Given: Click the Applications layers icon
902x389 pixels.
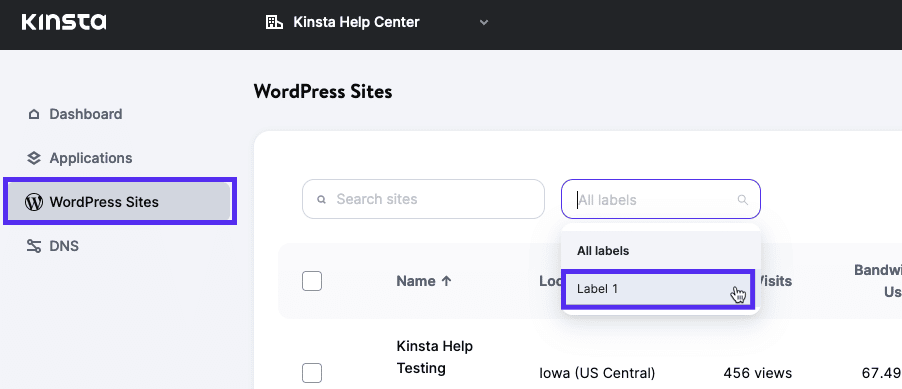Looking at the screenshot, I should pos(34,158).
